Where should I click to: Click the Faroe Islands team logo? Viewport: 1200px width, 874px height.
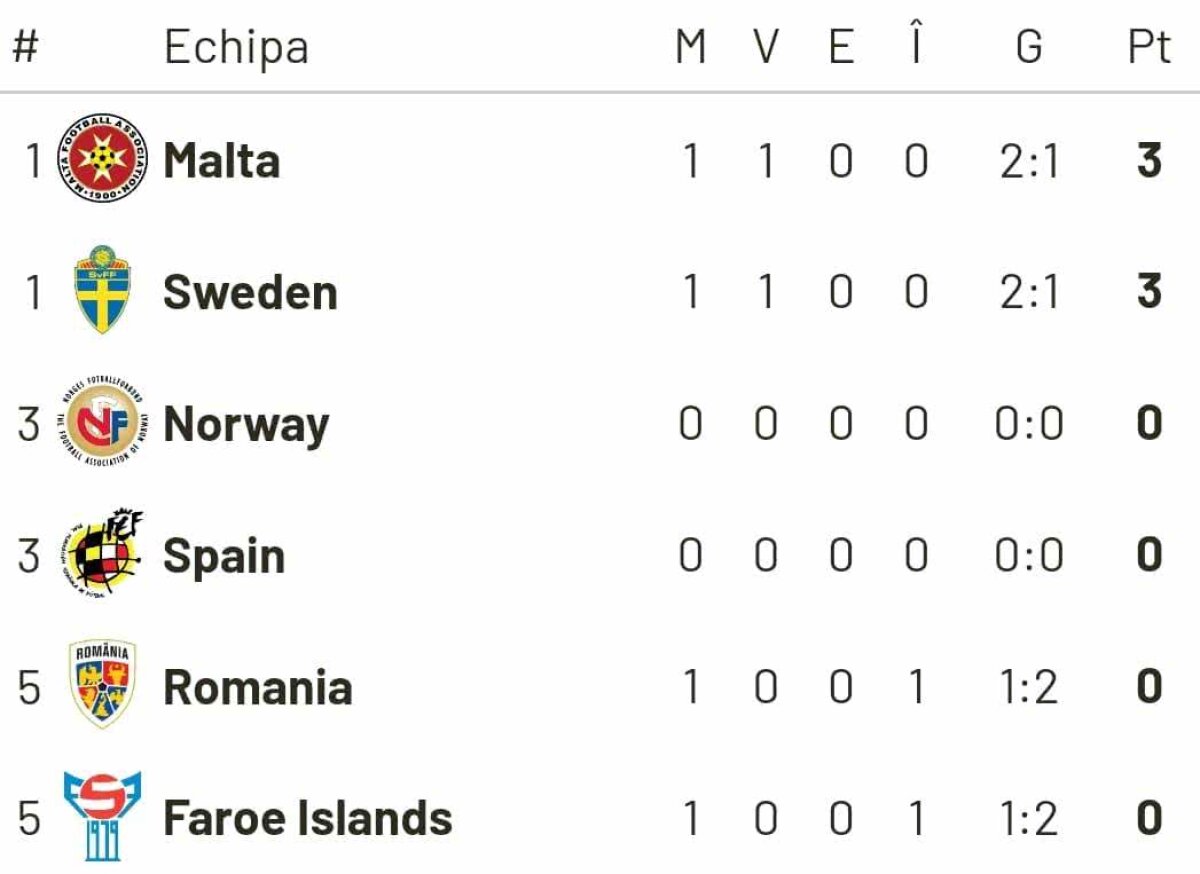tap(101, 816)
